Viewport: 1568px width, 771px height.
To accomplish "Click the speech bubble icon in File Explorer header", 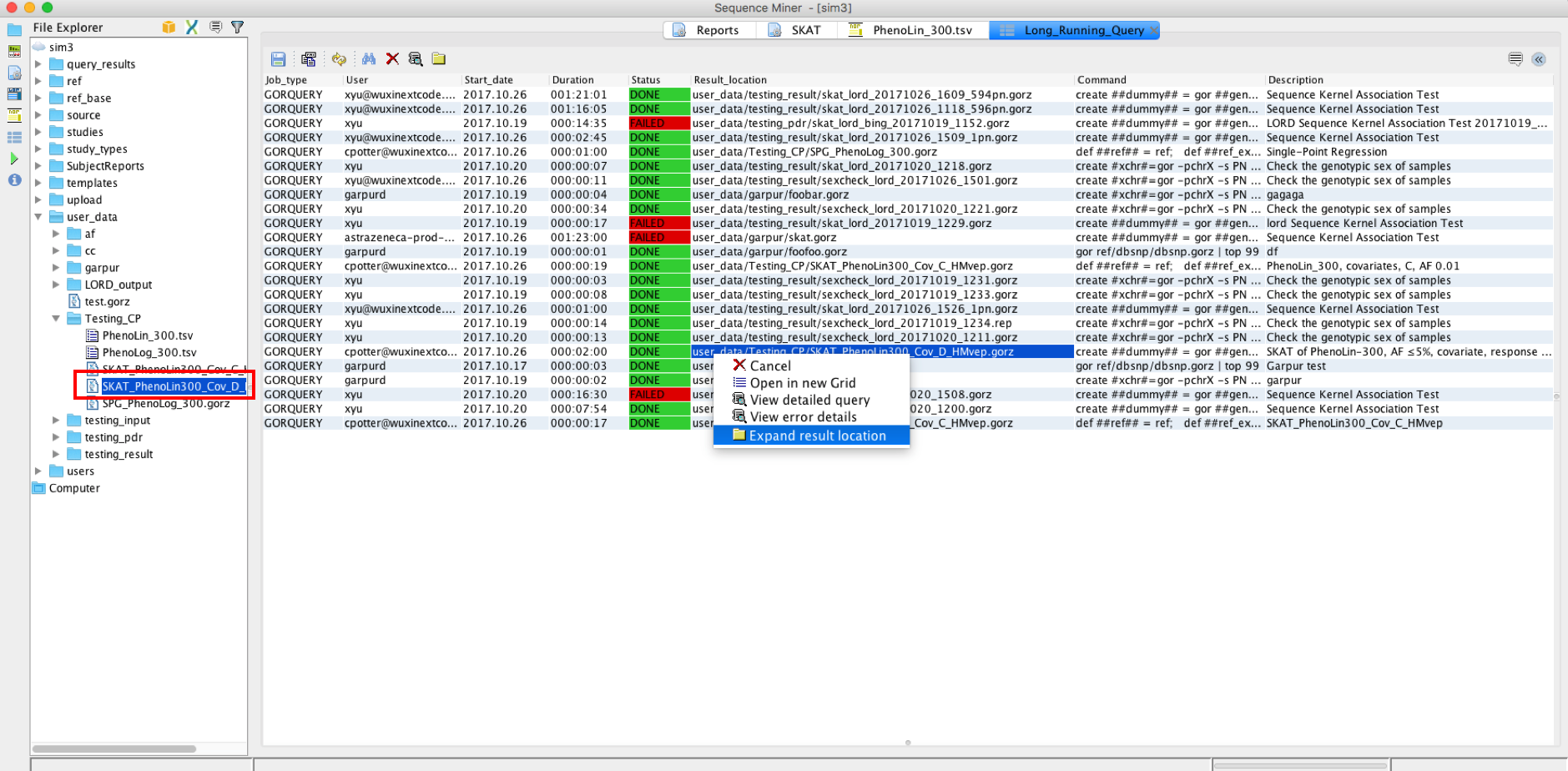I will [215, 28].
